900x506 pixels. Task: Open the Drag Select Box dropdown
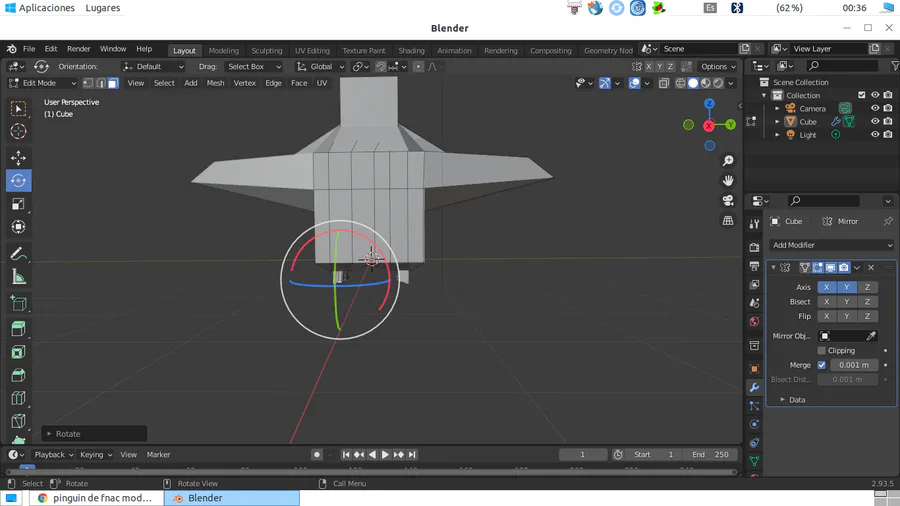click(x=253, y=67)
